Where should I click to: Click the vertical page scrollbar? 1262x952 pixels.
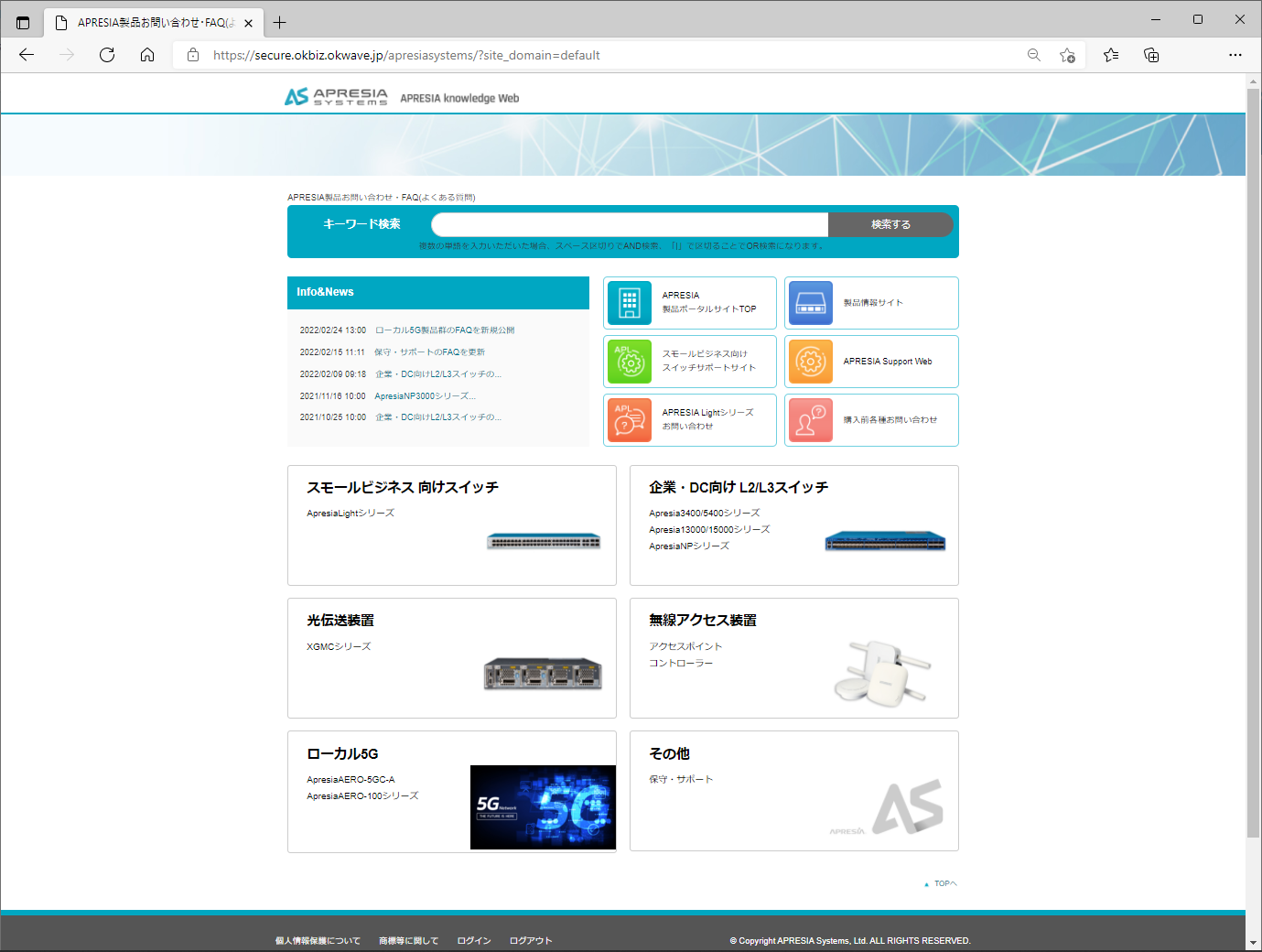click(1253, 463)
